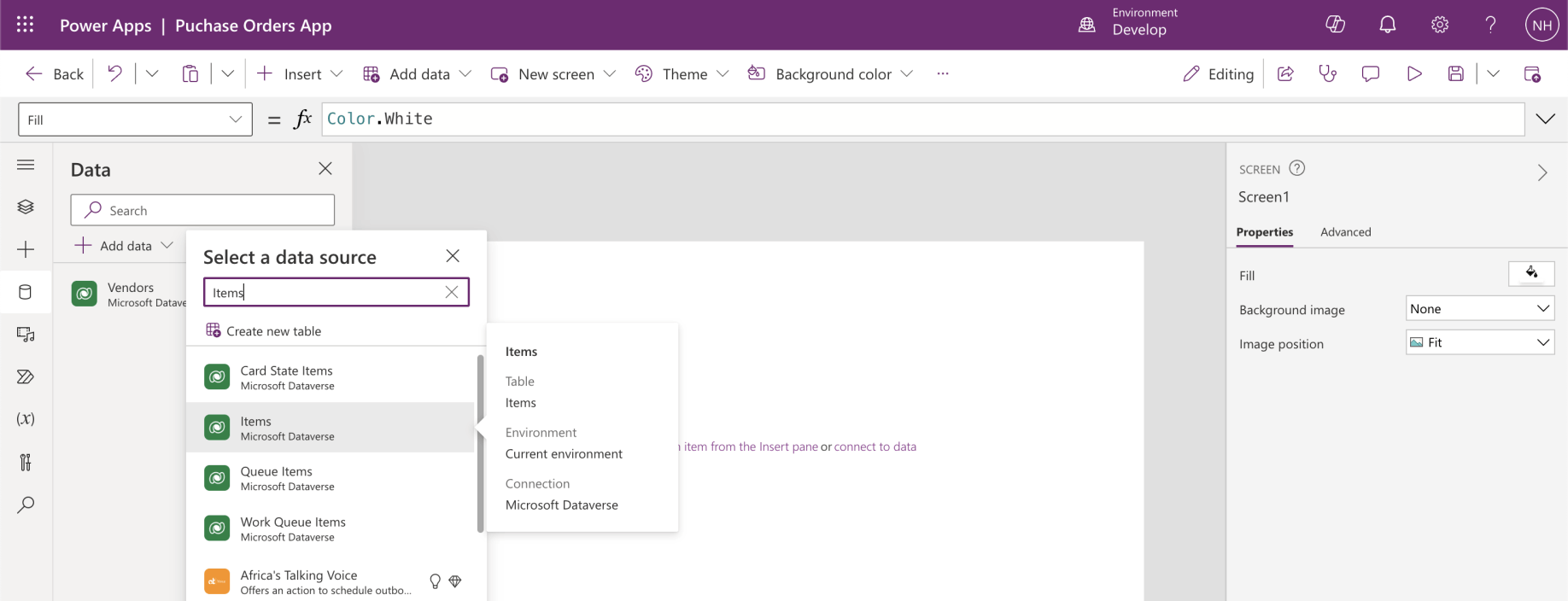Open the Variables (x) icon

(x=26, y=419)
